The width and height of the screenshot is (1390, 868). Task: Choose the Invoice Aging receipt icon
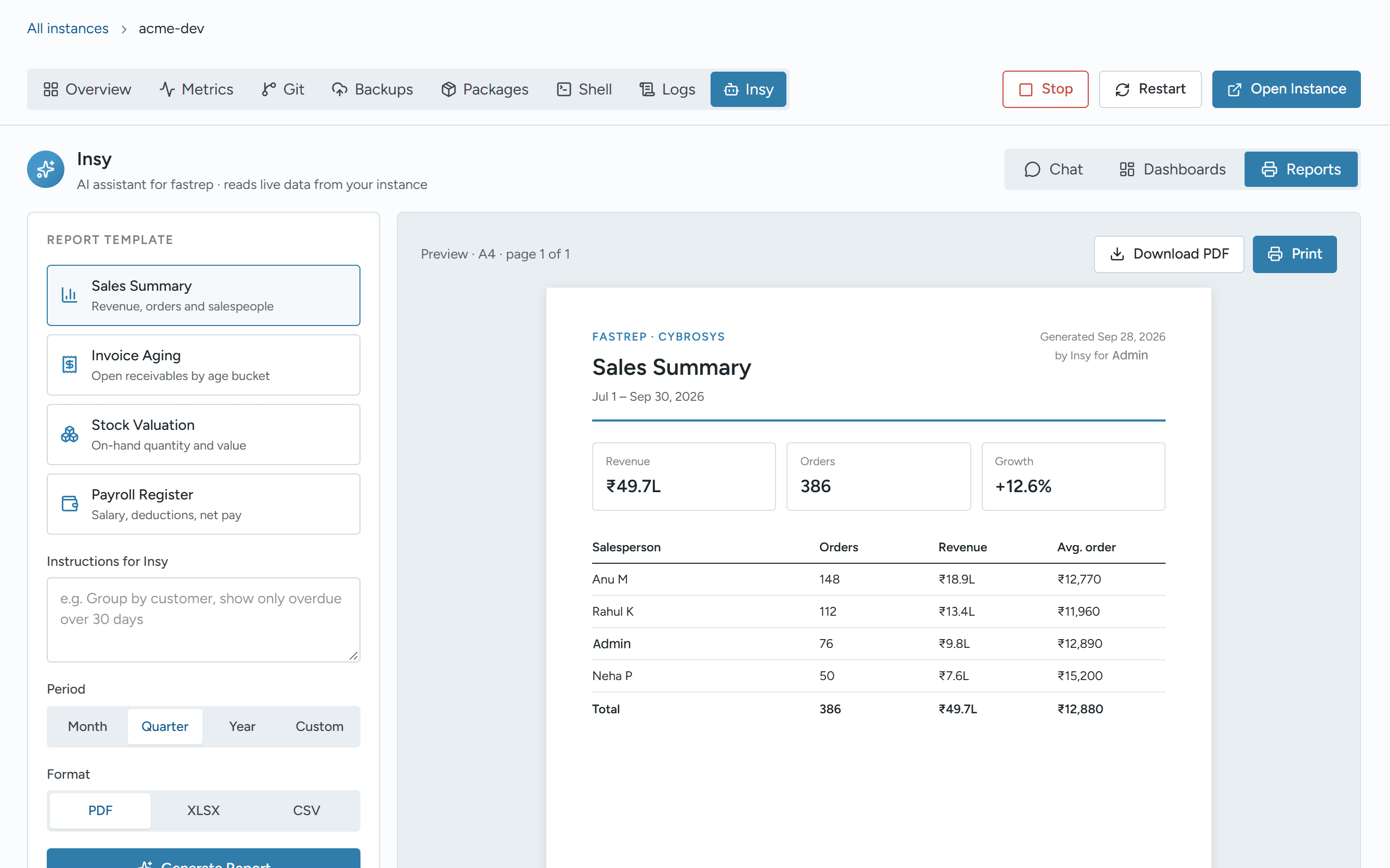[x=70, y=364]
